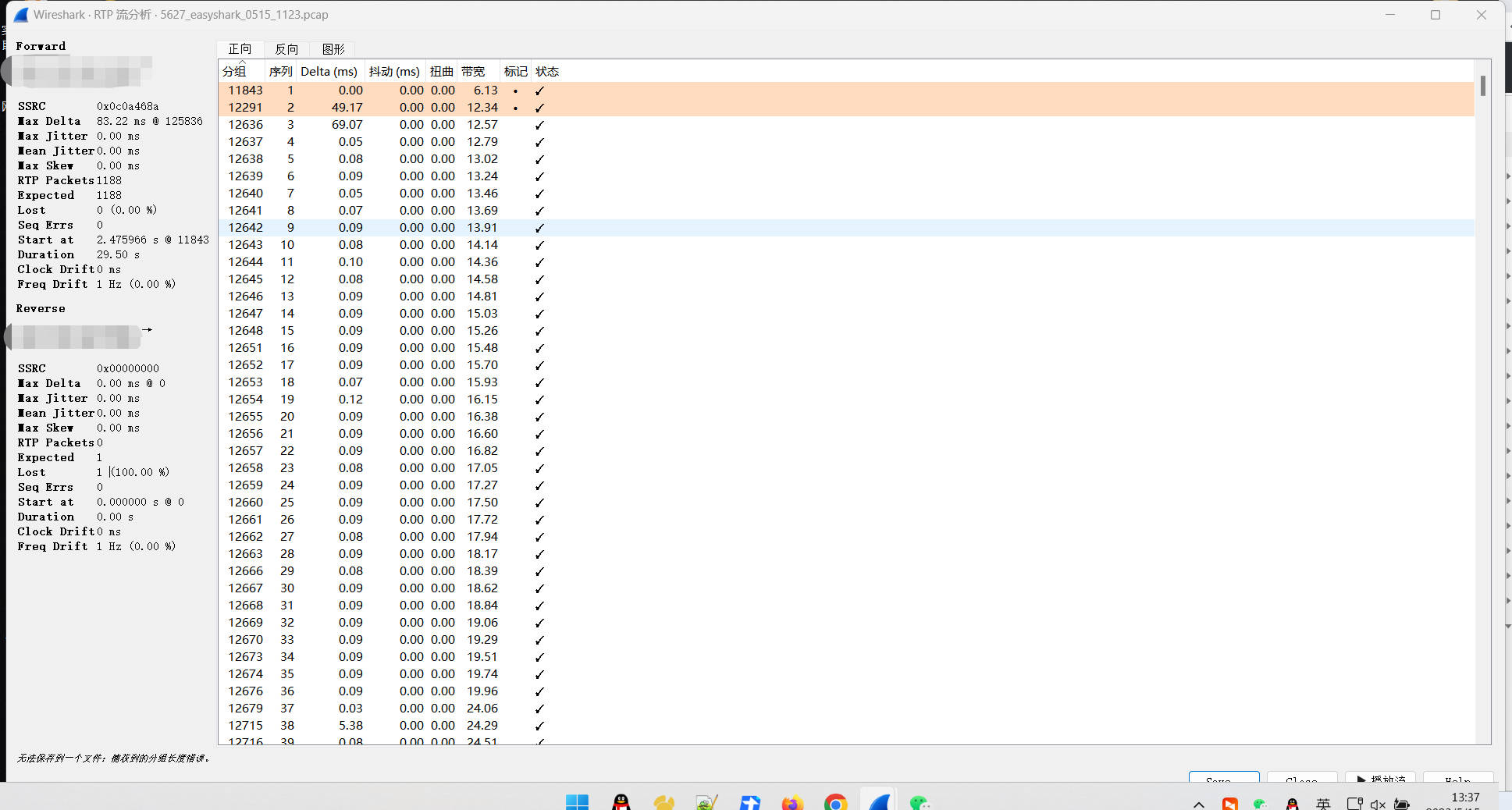This screenshot has height=810, width=1512.
Task: Click the muted volume tray icon
Action: click(1378, 804)
